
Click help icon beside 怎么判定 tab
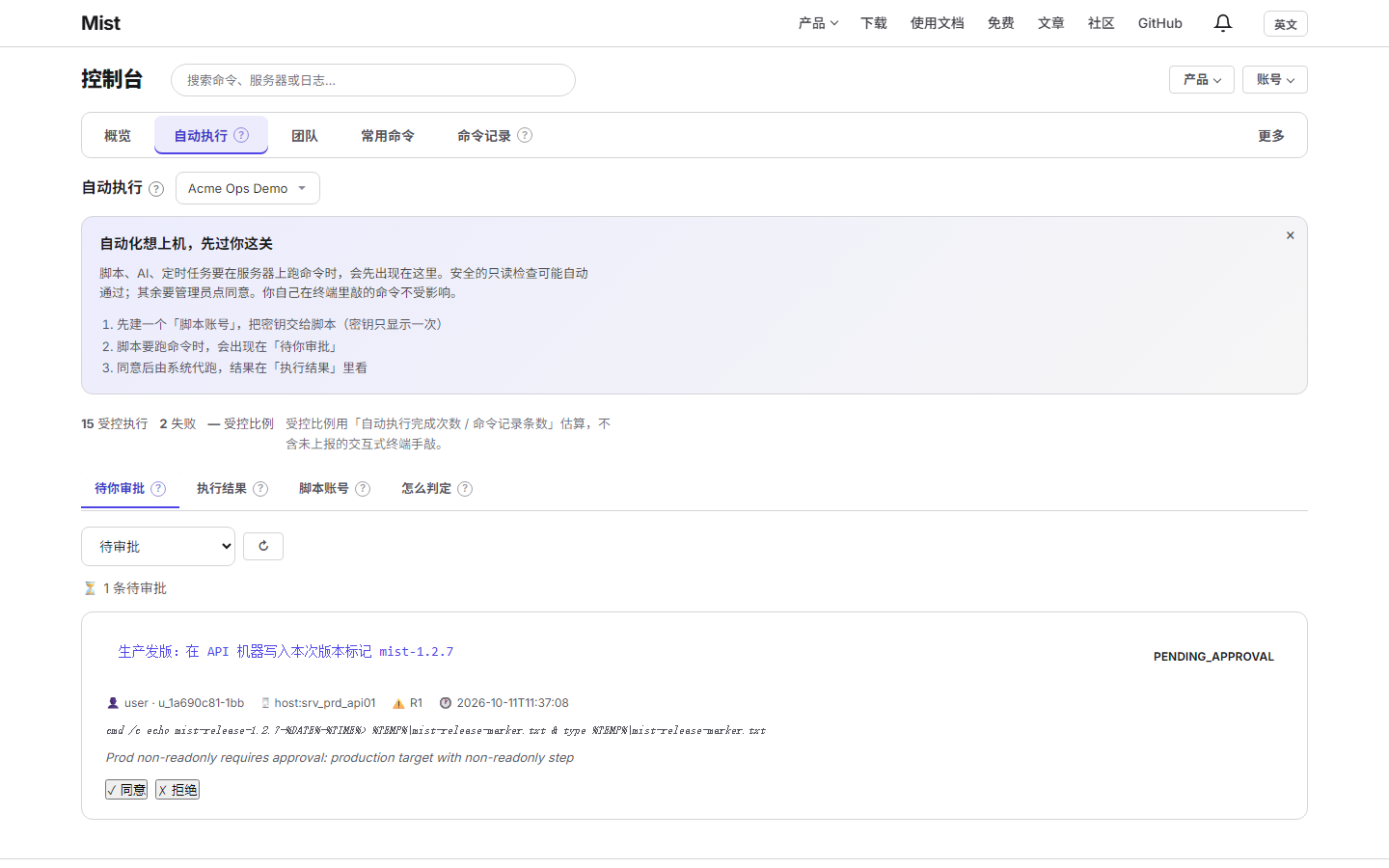465,489
